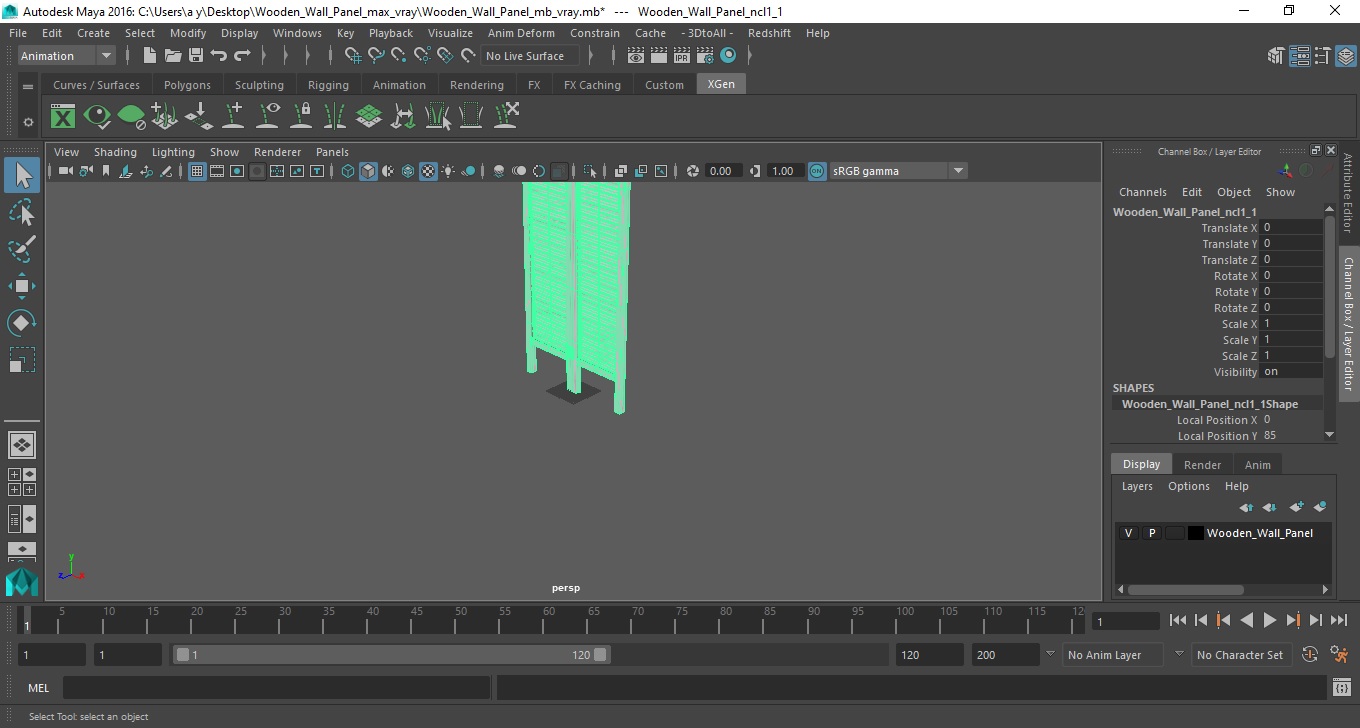This screenshot has height=728, width=1360.
Task: Click the Wooden_Wall_Panel layer color swatch
Action: pyautogui.click(x=1195, y=533)
